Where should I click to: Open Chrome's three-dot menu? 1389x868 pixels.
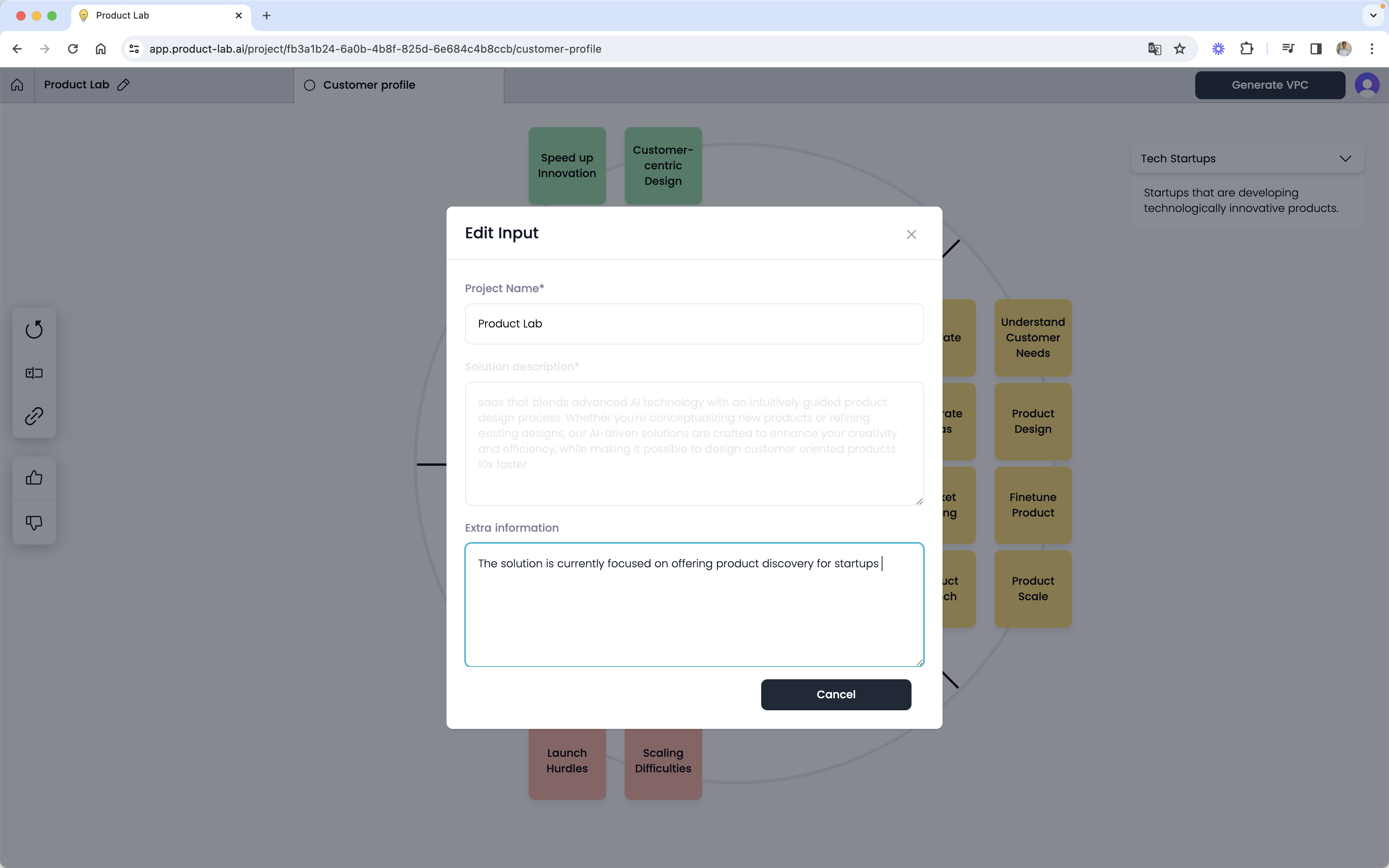[x=1372, y=49]
